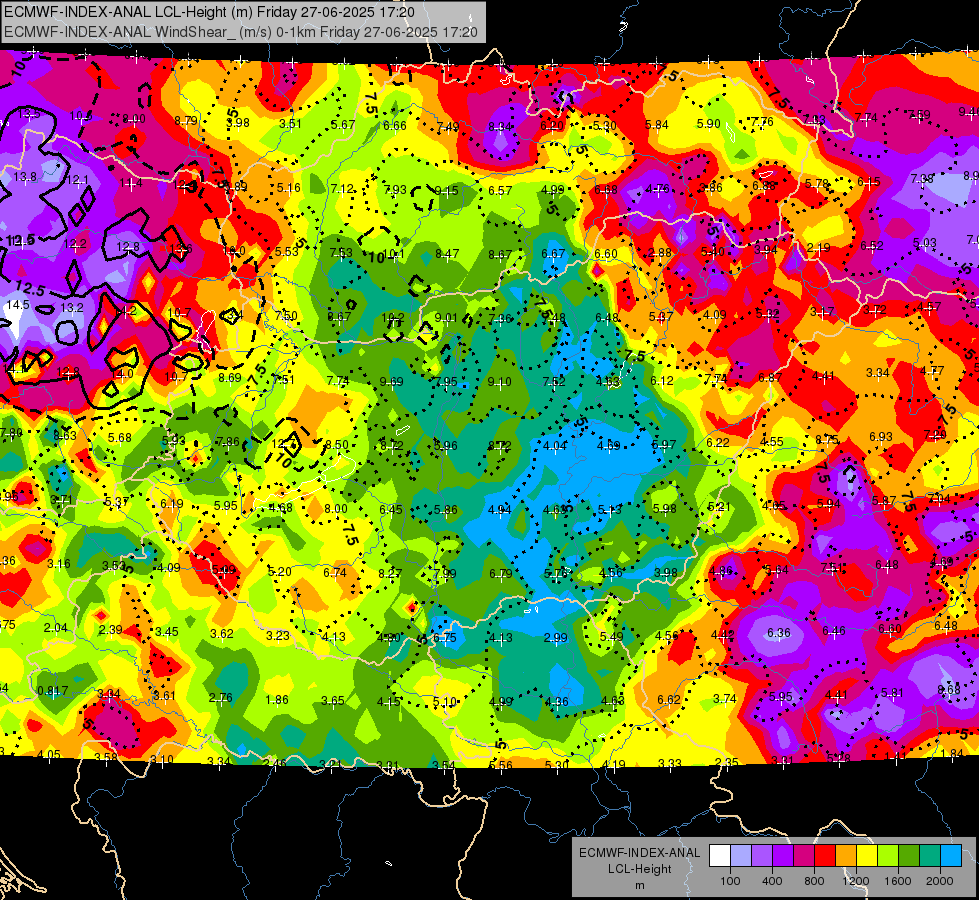Image resolution: width=979 pixels, height=900 pixels.
Task: Click the legend tick label 2000
Action: pos(940,881)
